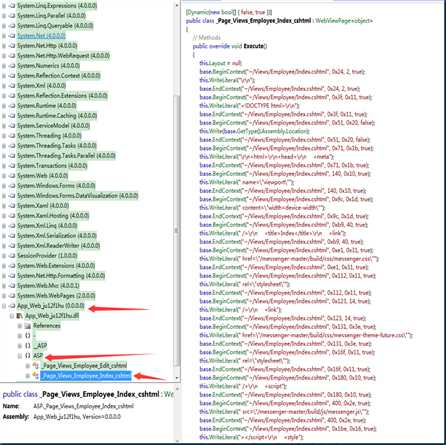Select the System.Net.Http.Formatting tree row
The image size is (446, 445).
point(61,276)
